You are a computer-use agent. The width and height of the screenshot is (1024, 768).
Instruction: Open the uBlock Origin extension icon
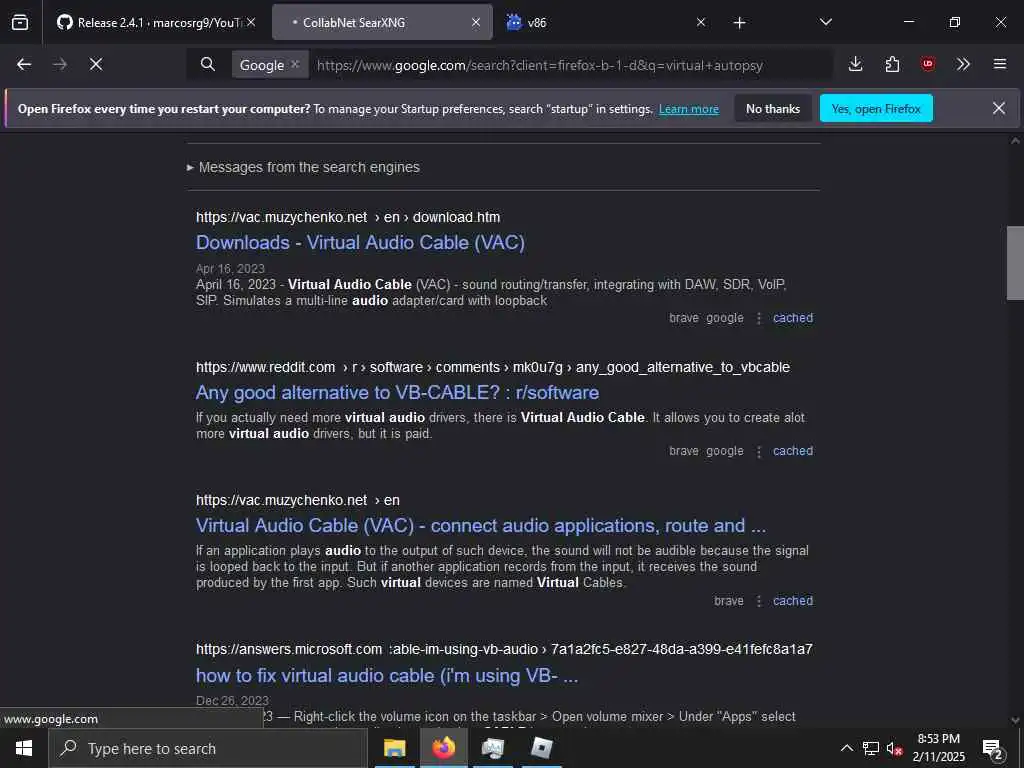927,64
